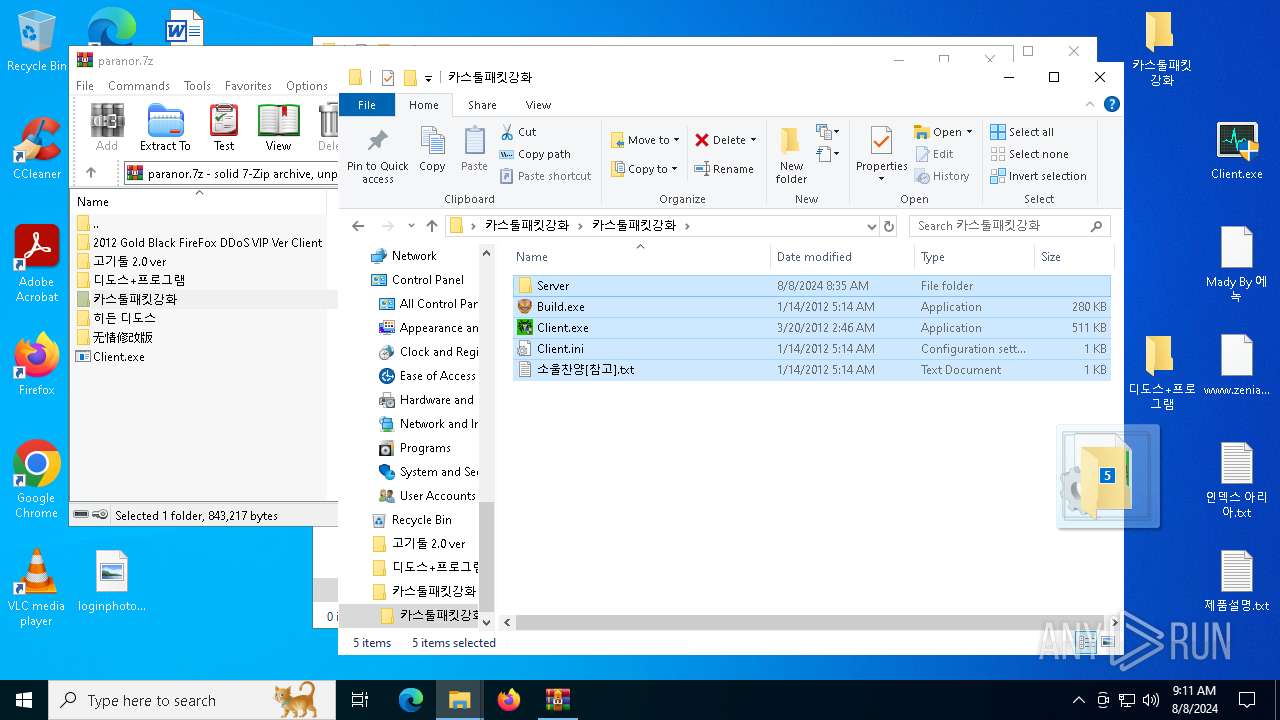Click the Cut command

(519, 132)
